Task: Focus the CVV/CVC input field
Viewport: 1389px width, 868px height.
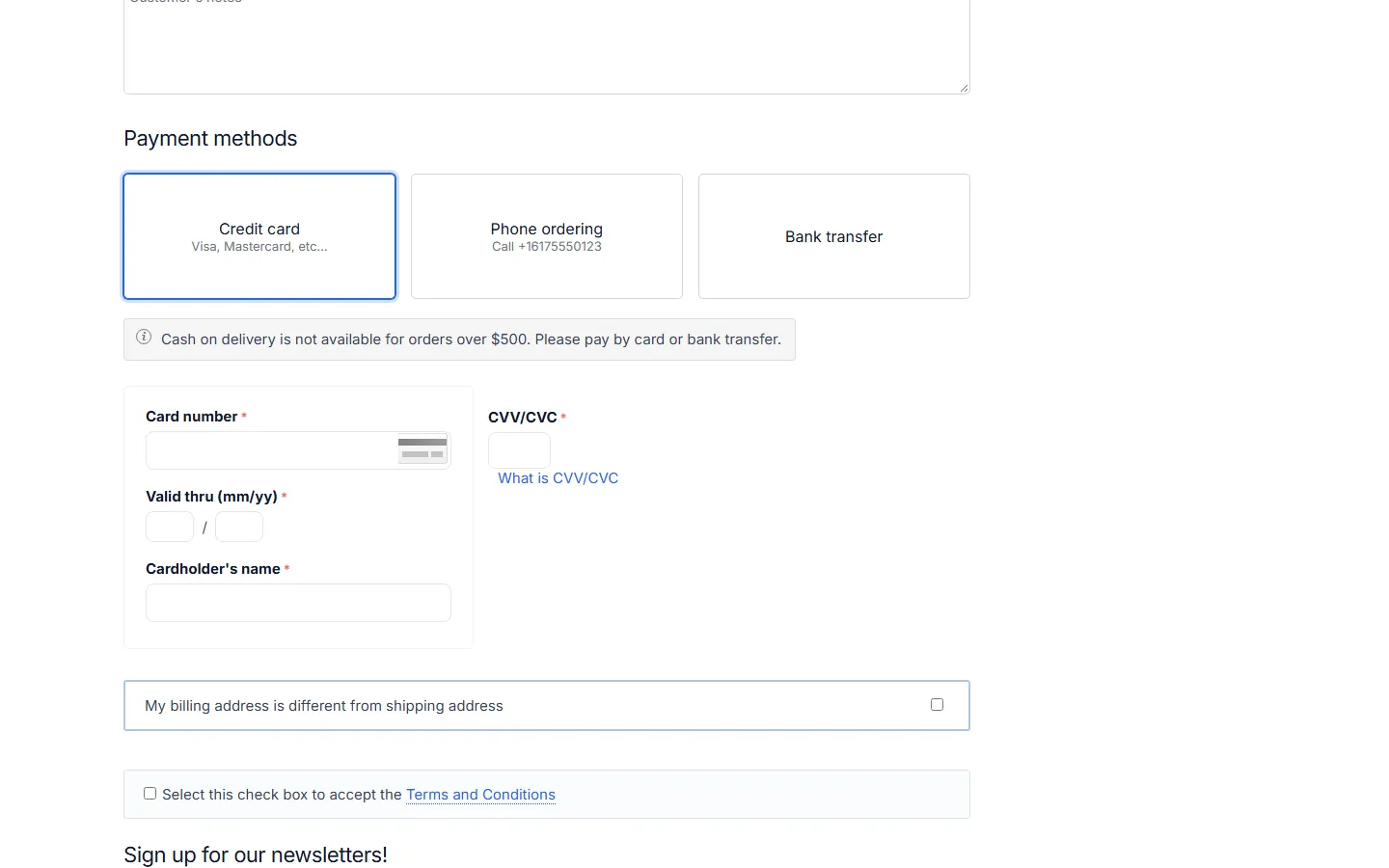Action: pyautogui.click(x=519, y=450)
